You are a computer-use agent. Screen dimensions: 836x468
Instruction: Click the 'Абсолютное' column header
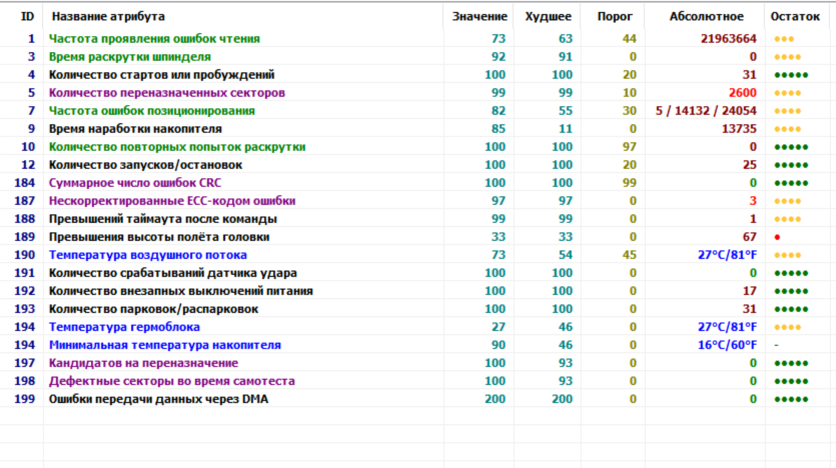[707, 17]
